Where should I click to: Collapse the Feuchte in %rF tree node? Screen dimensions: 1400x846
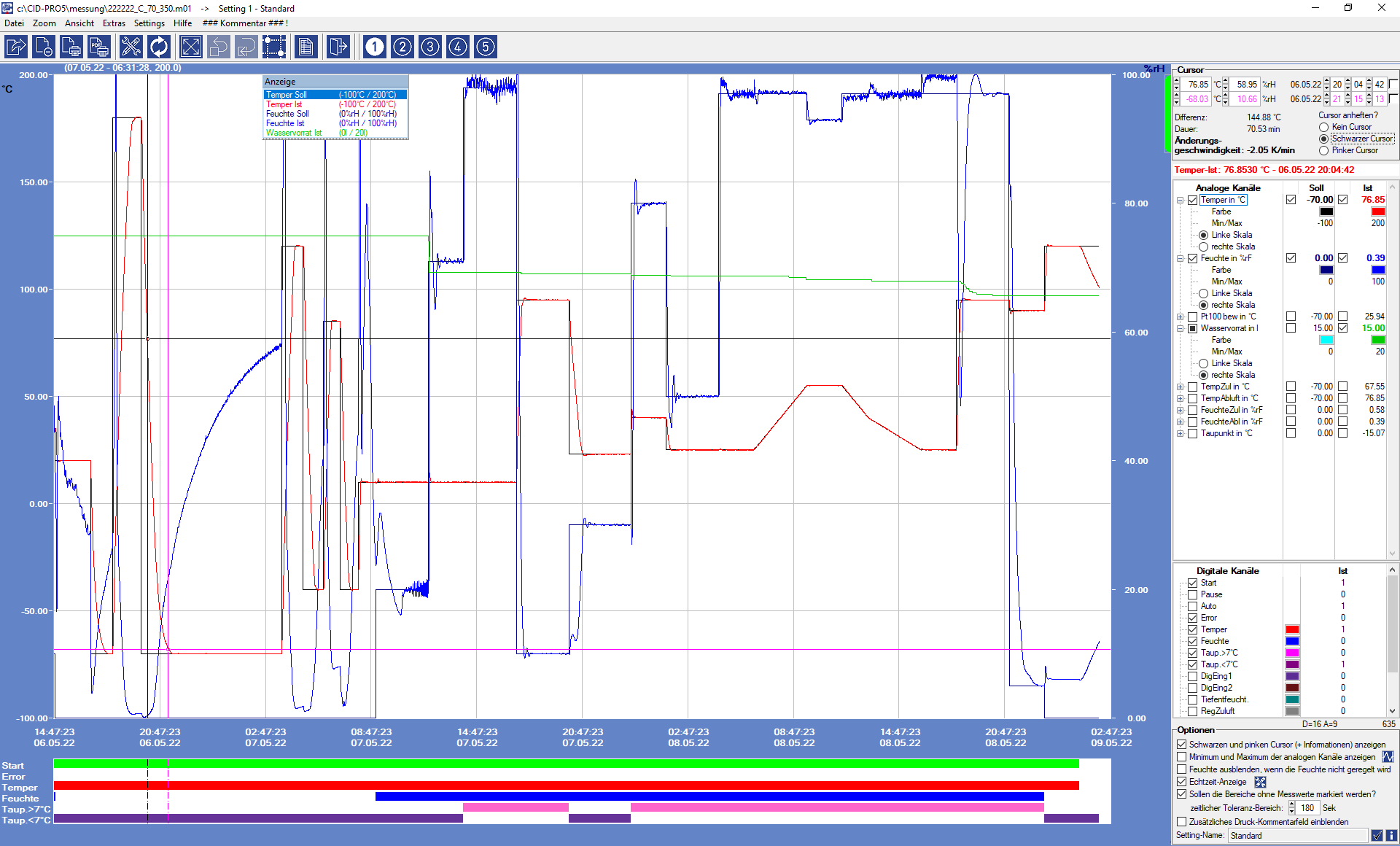coord(1180,258)
